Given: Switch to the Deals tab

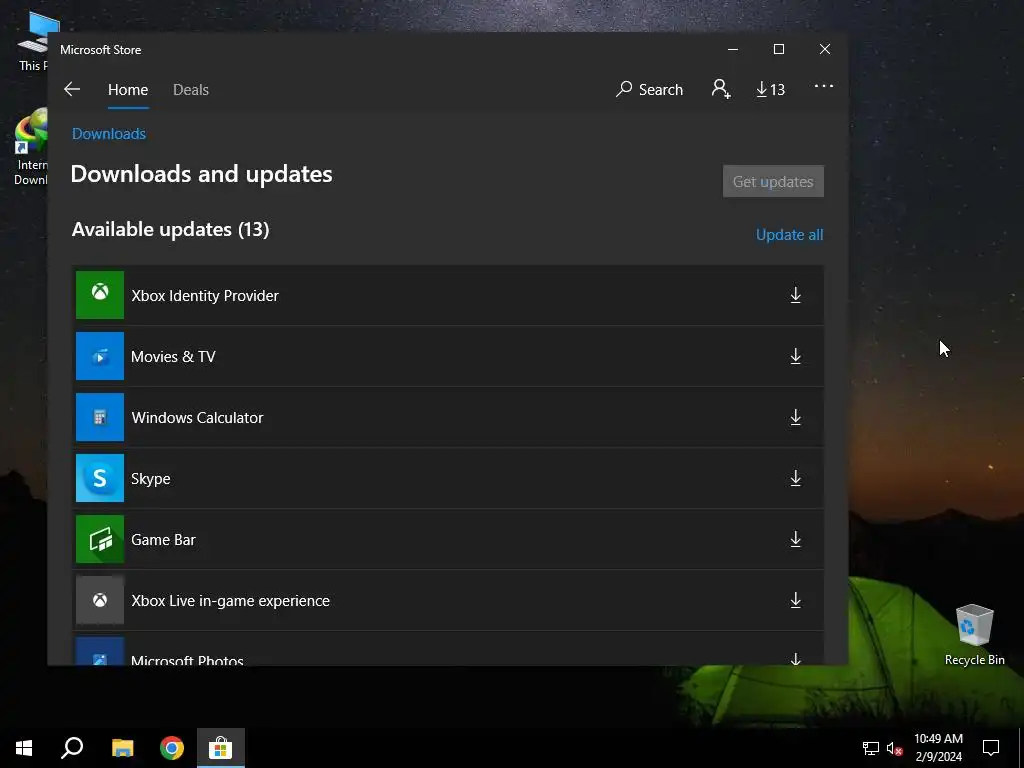Looking at the screenshot, I should click(x=191, y=89).
